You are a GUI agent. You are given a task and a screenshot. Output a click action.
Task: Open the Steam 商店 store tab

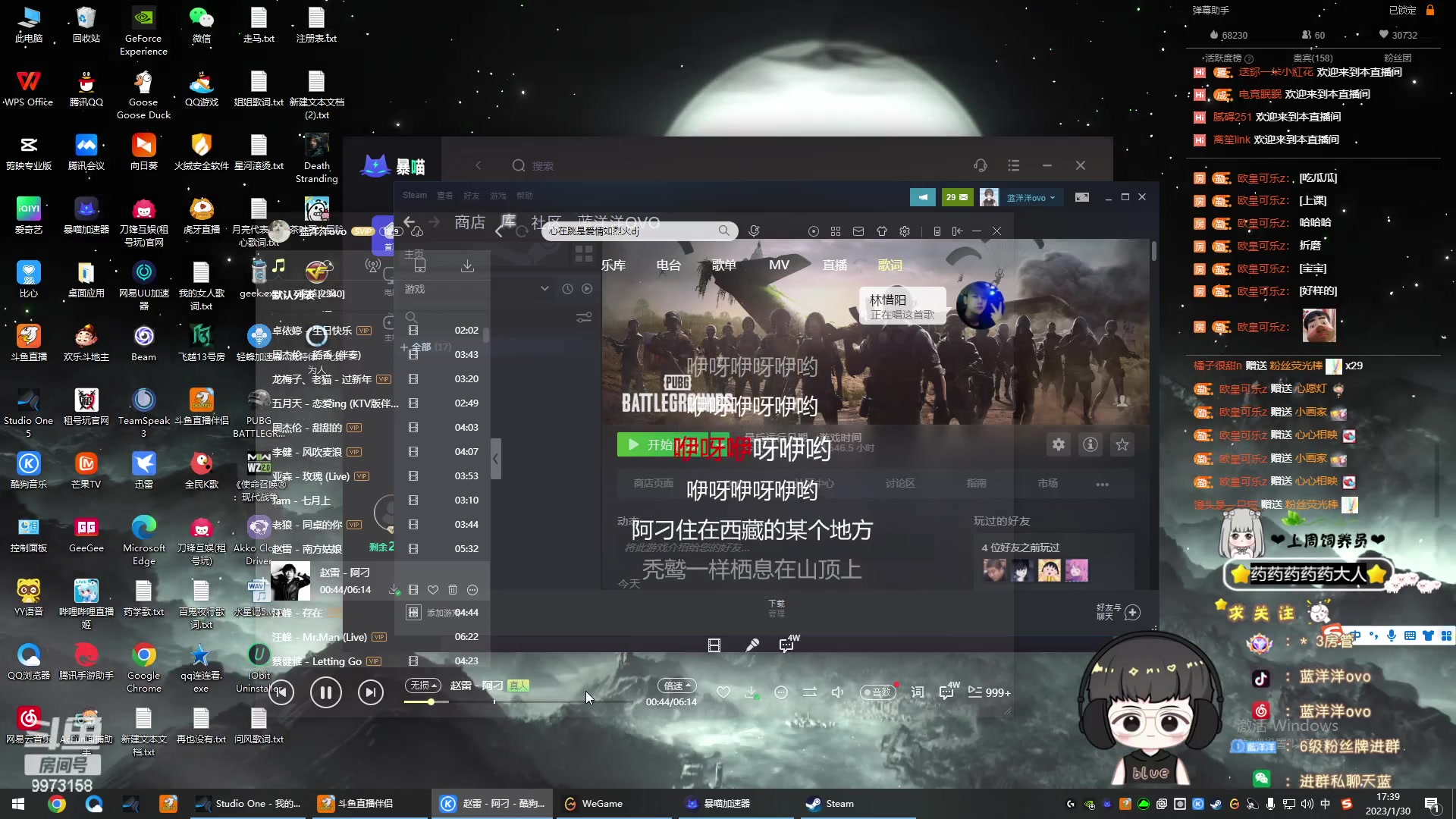pos(469,222)
